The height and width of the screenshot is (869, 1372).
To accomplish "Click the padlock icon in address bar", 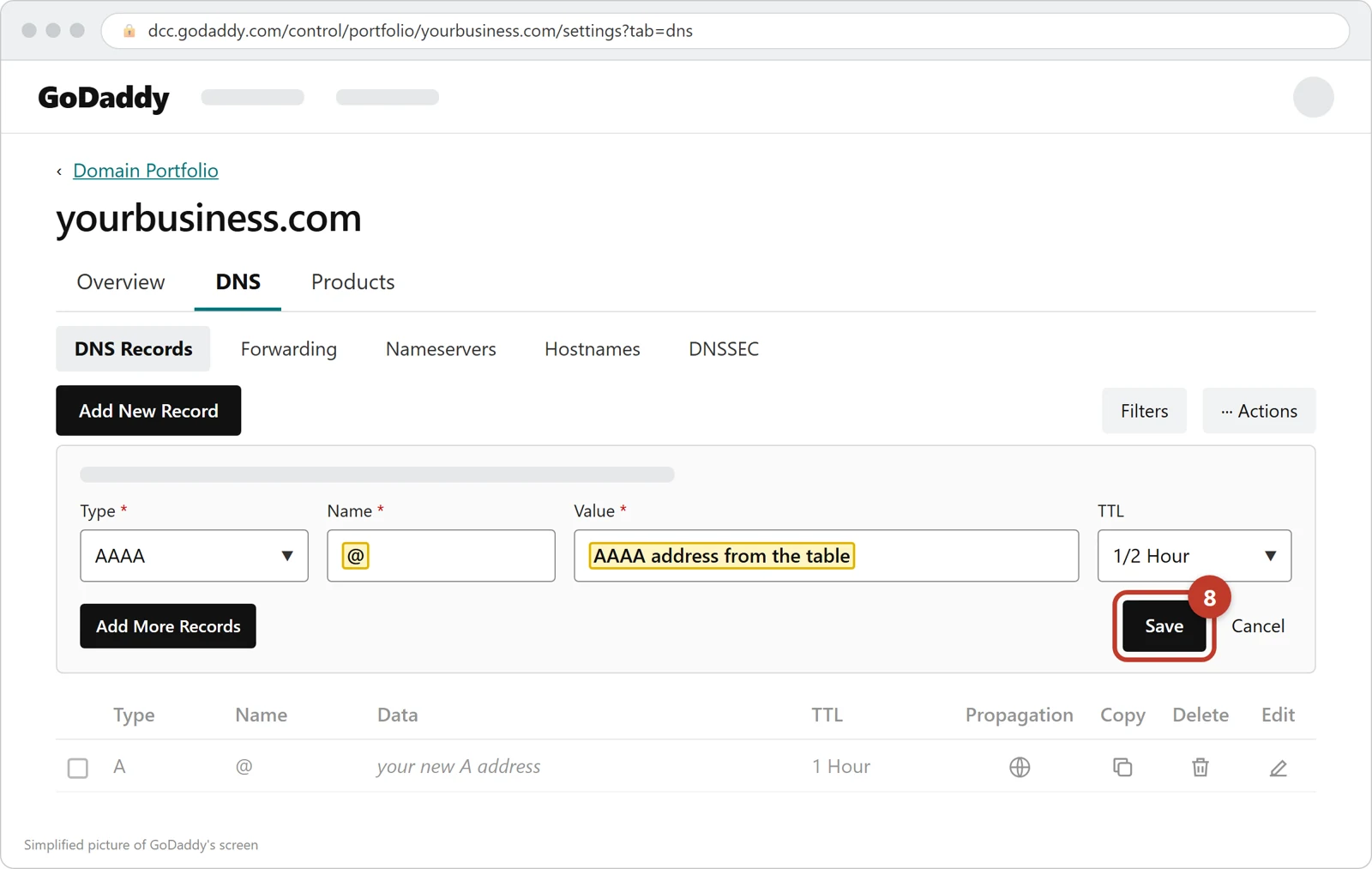I will tap(129, 31).
